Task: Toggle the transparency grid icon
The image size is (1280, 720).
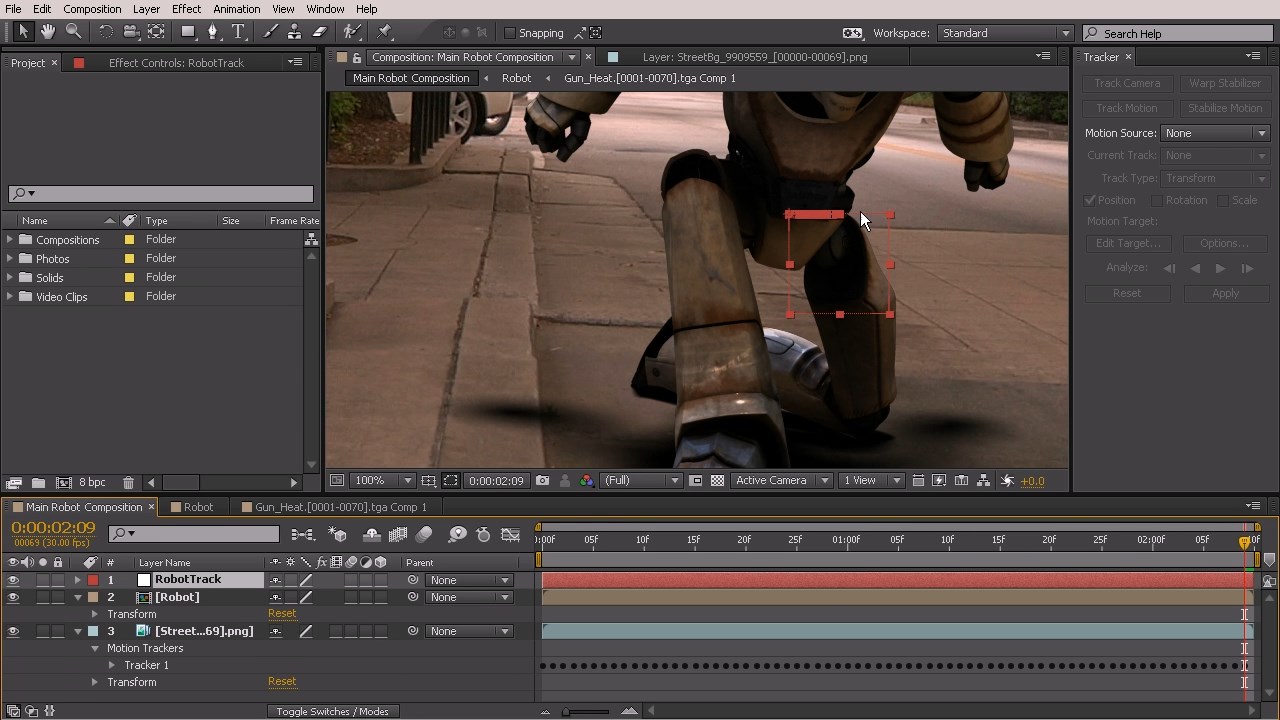Action: click(717, 481)
